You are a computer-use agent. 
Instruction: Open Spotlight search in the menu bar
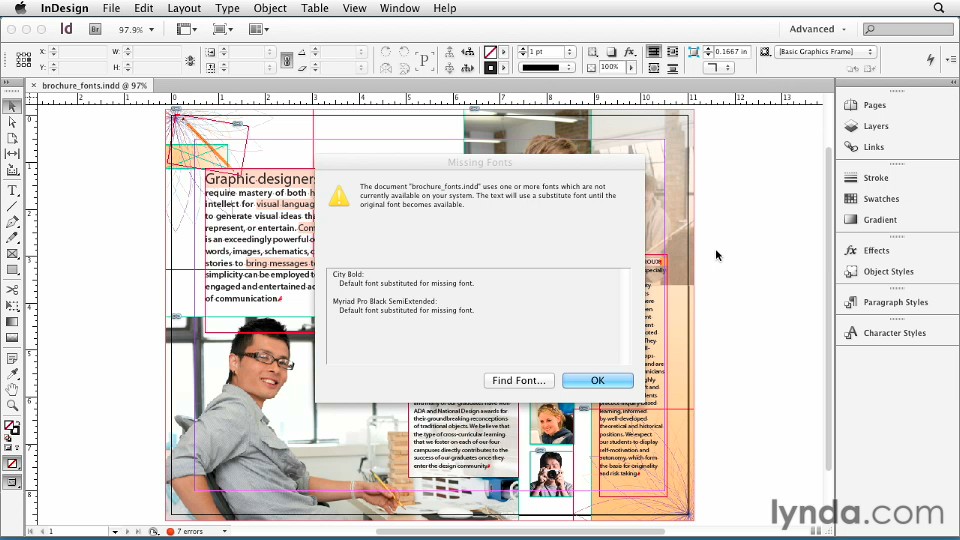tap(939, 8)
